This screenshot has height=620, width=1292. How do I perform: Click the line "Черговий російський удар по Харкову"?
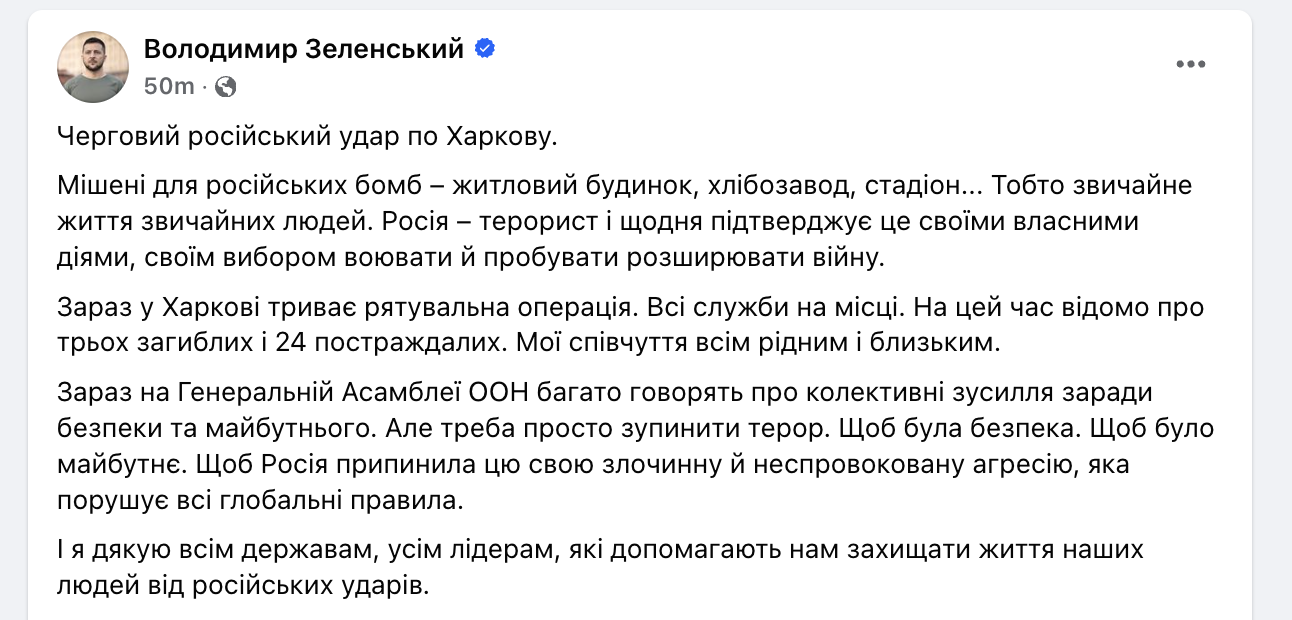(x=305, y=138)
